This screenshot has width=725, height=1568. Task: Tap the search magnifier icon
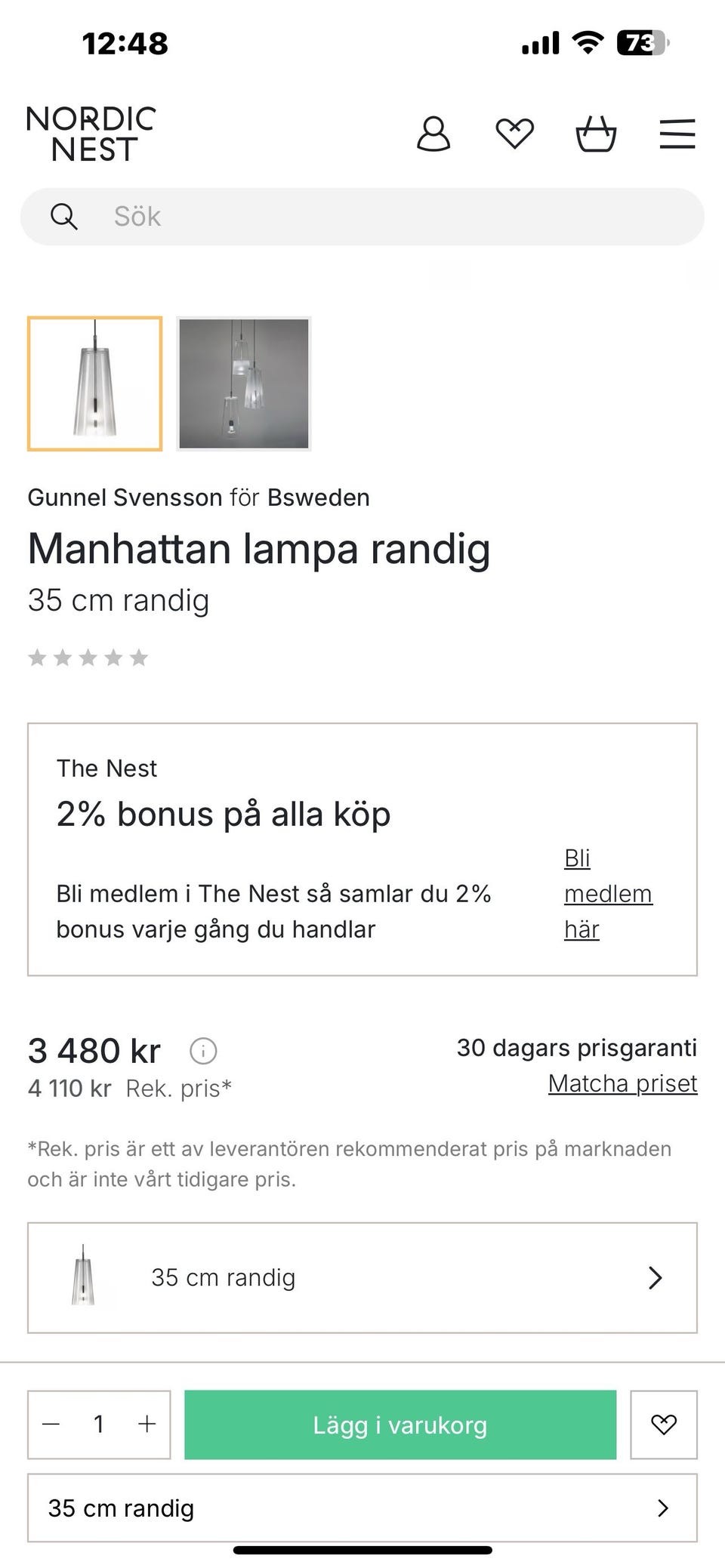tap(64, 217)
